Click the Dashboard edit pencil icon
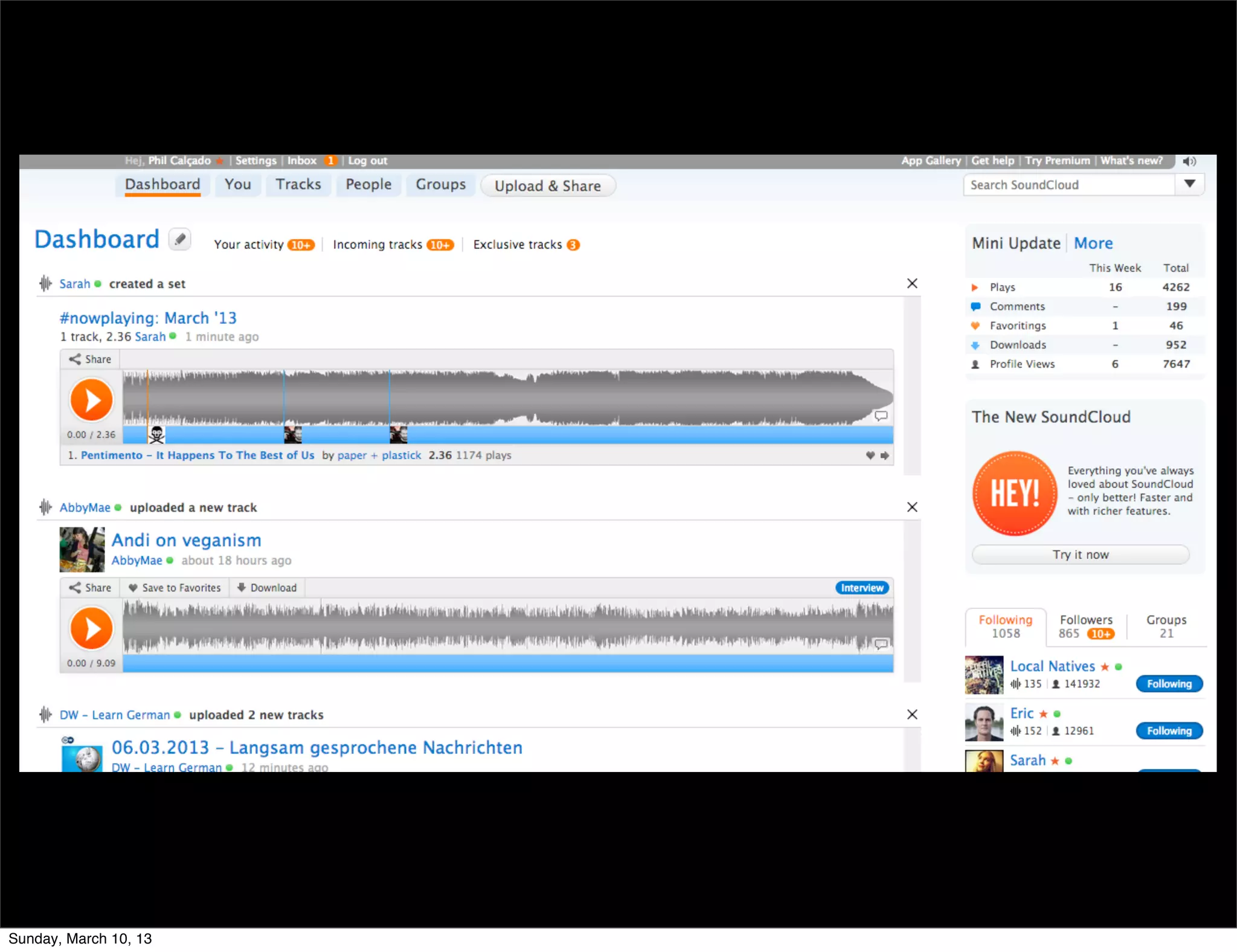Image resolution: width=1237 pixels, height=952 pixels. tap(179, 239)
